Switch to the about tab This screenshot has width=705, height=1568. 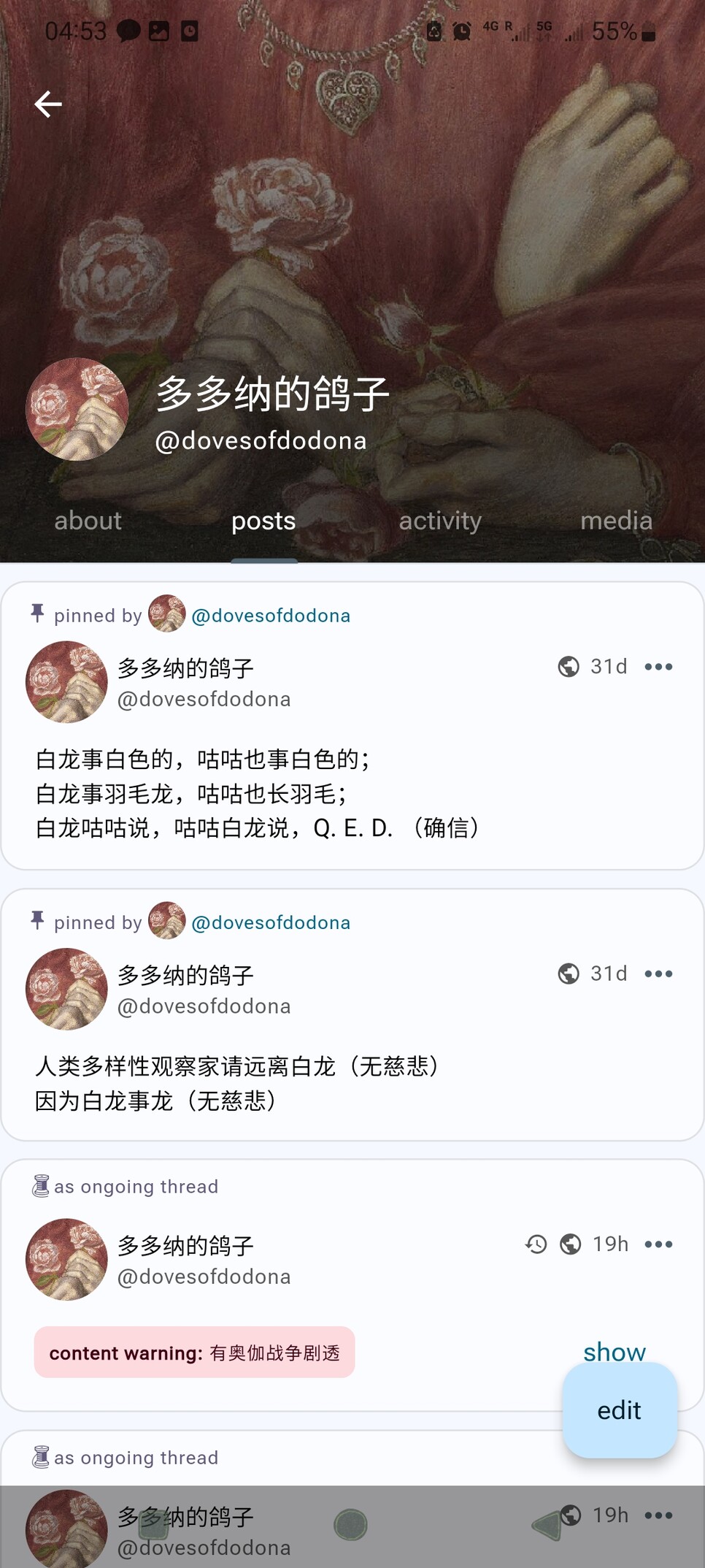tap(88, 521)
